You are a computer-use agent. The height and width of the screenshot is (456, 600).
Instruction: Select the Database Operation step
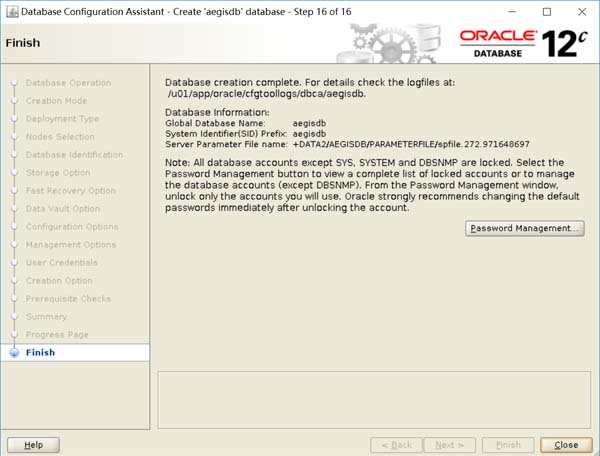(68, 83)
